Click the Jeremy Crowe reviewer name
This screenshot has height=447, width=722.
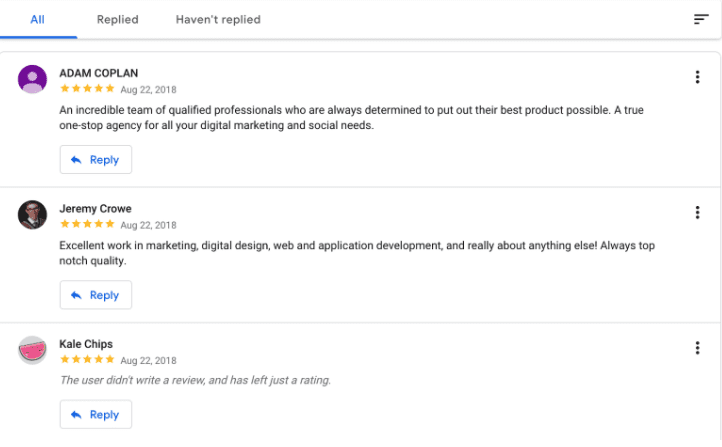click(x=95, y=209)
